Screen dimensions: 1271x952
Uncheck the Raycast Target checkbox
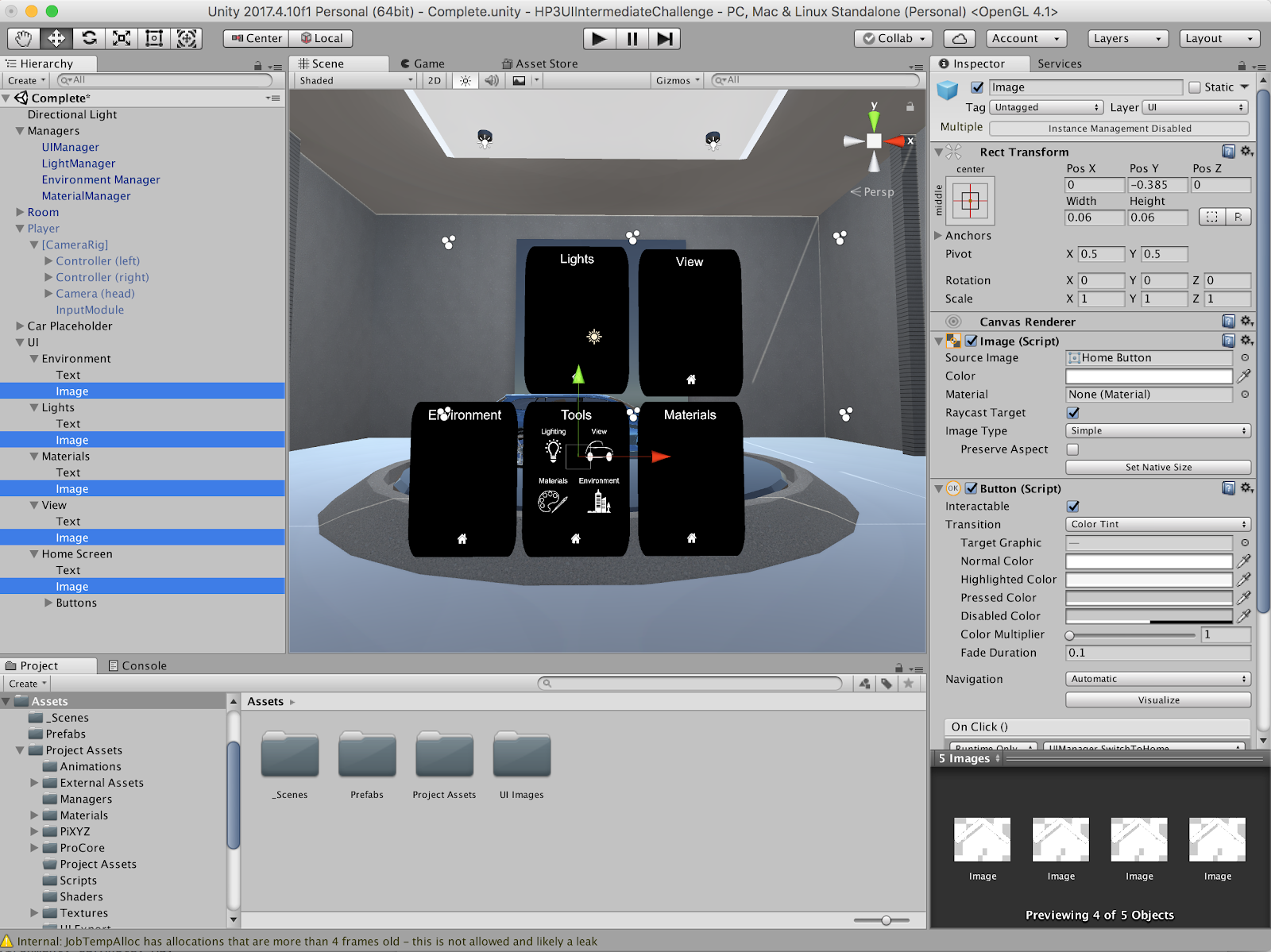[1073, 413]
